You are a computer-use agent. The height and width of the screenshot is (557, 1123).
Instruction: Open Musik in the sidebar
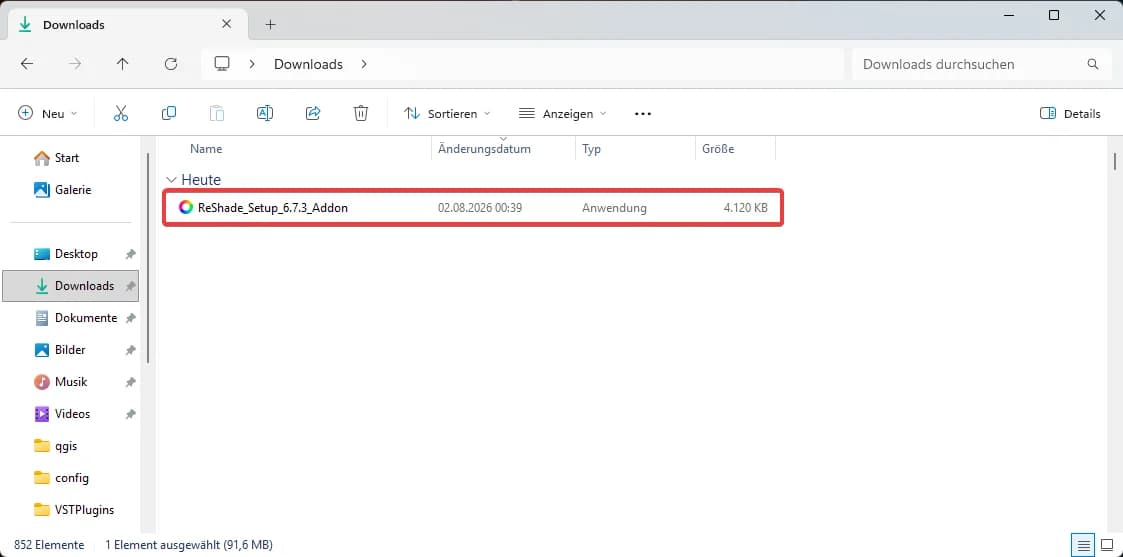[x=61, y=382]
